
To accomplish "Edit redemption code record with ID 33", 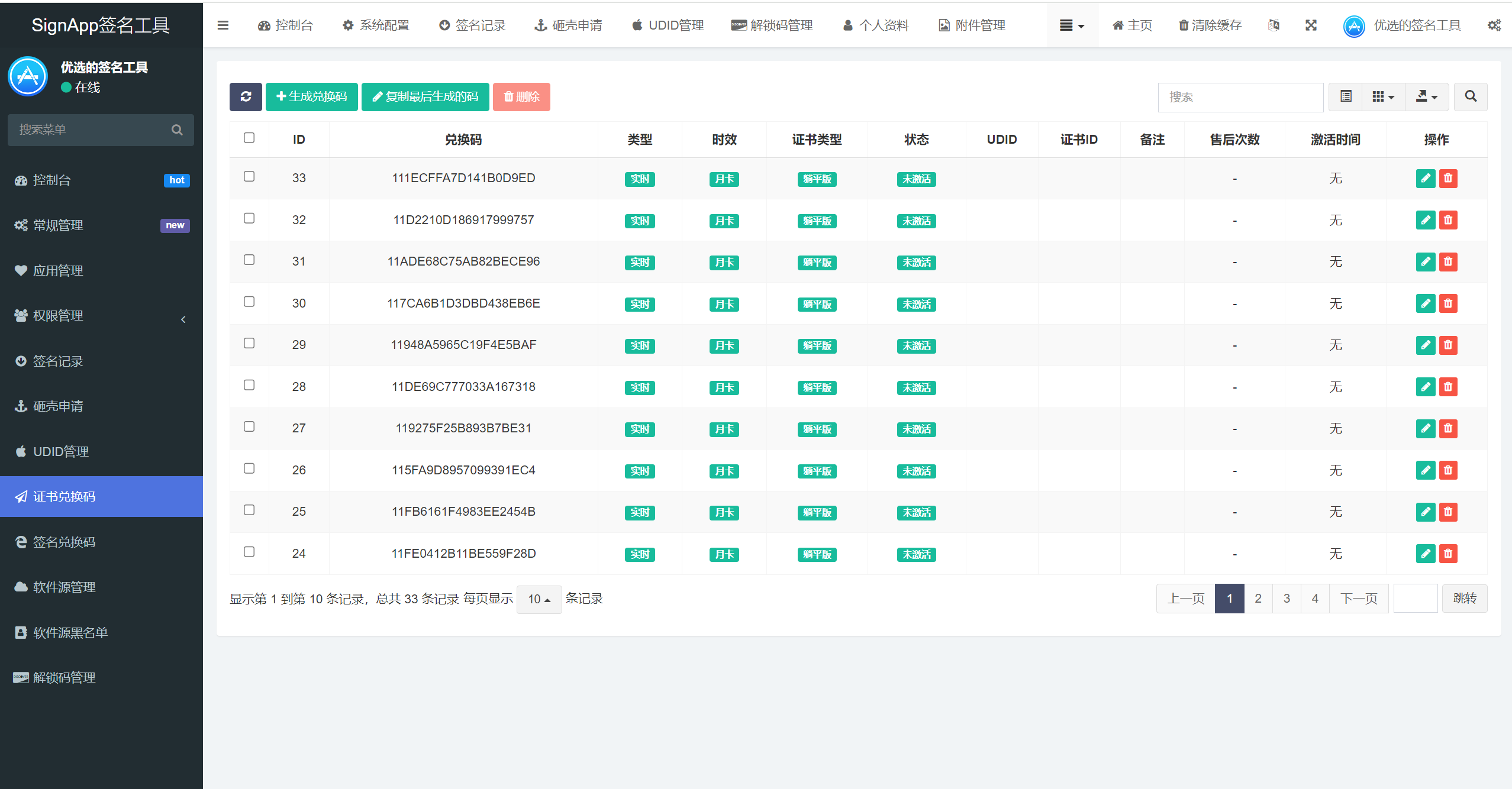I will coord(1426,178).
